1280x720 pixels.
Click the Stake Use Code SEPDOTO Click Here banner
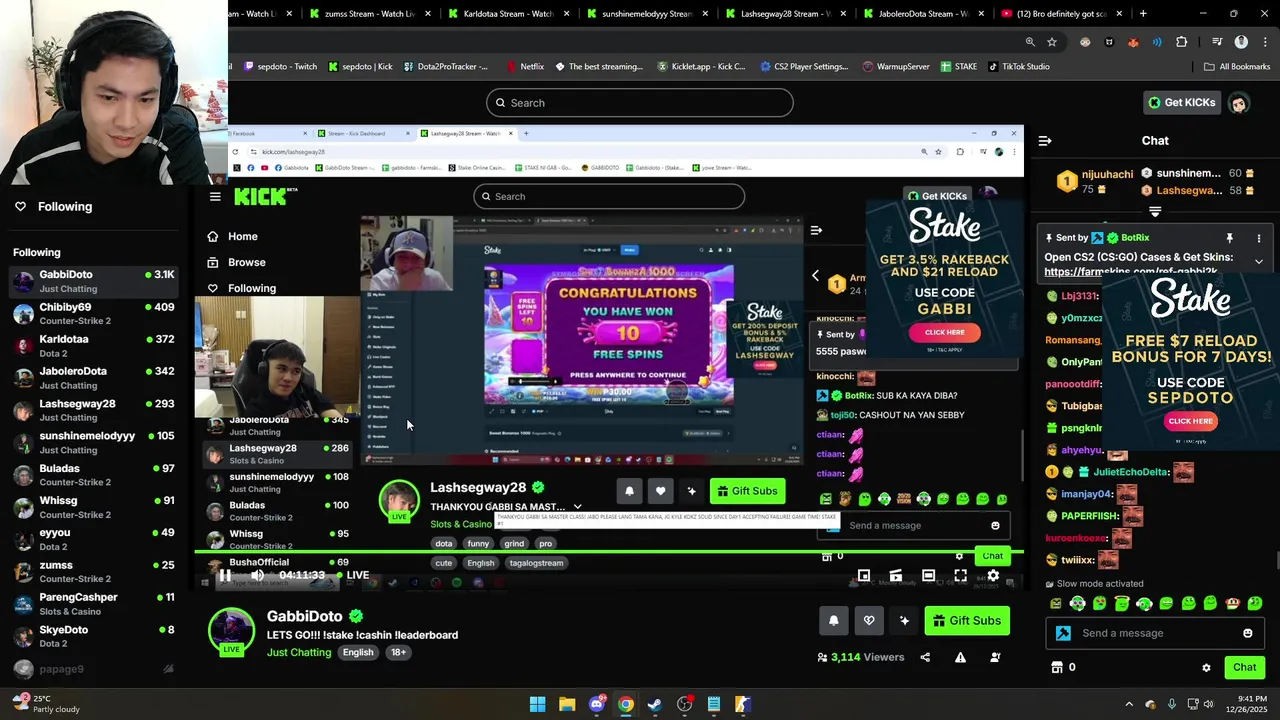click(x=1190, y=421)
